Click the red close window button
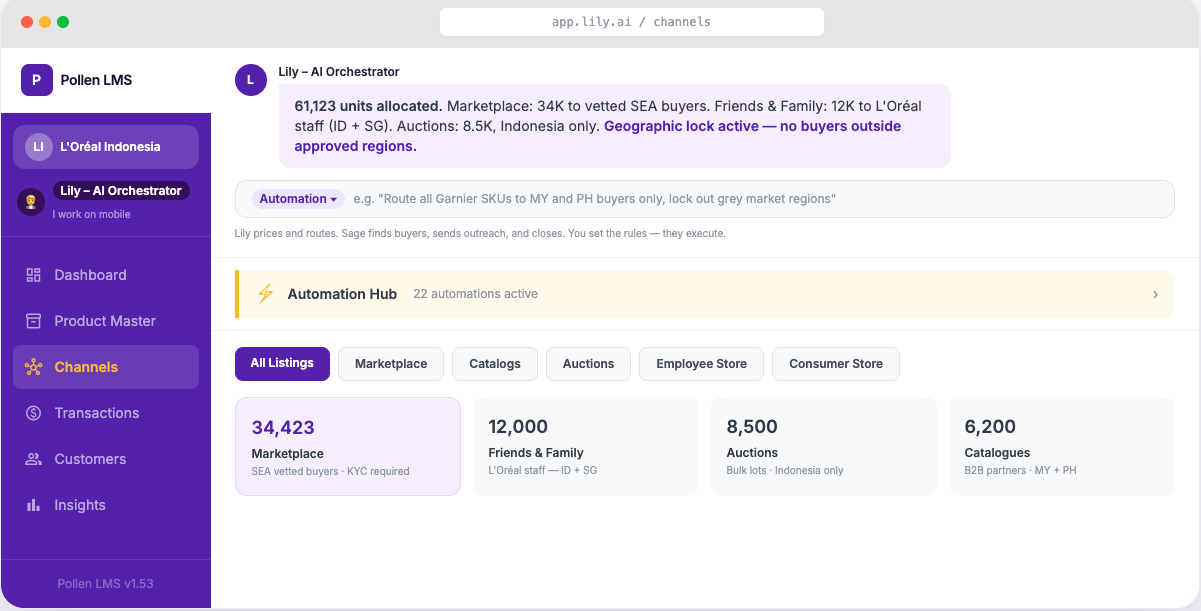Viewport: 1201px width, 611px height. (x=27, y=22)
